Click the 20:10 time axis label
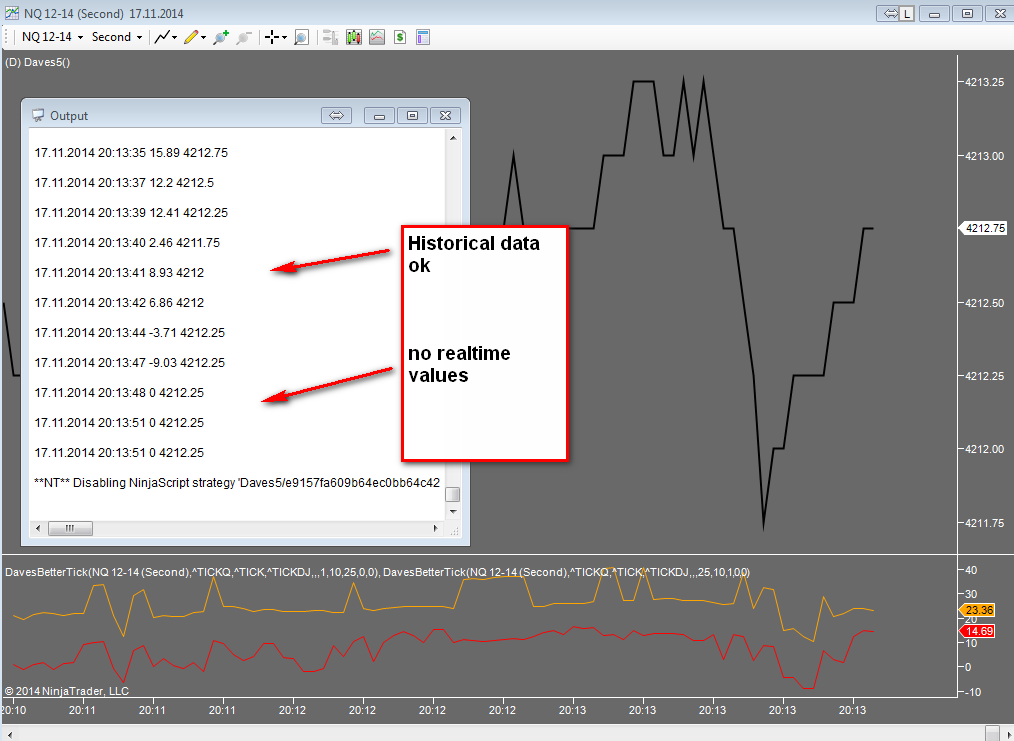This screenshot has width=1014, height=741. [13, 710]
